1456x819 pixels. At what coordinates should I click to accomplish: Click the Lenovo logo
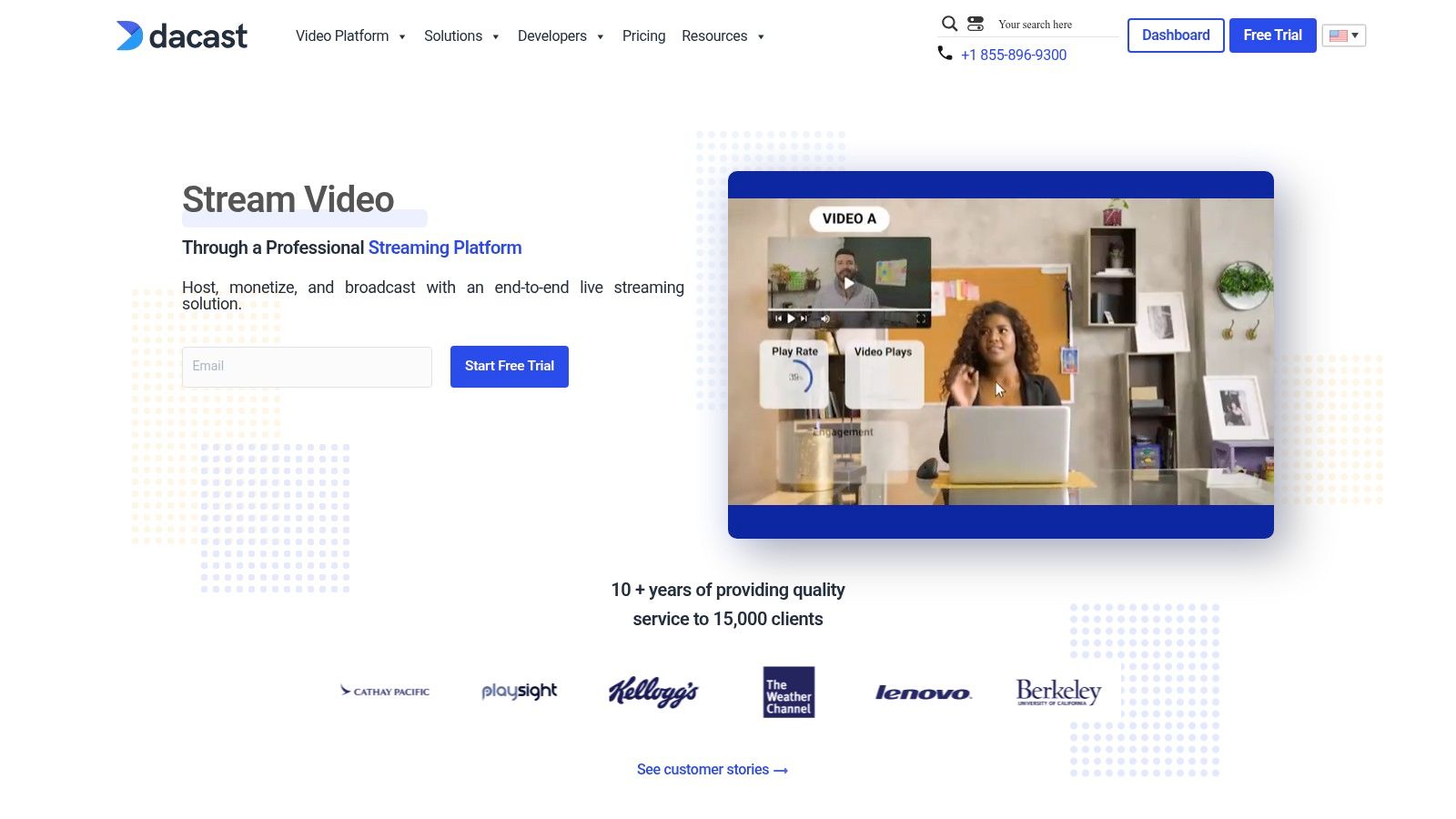[923, 693]
